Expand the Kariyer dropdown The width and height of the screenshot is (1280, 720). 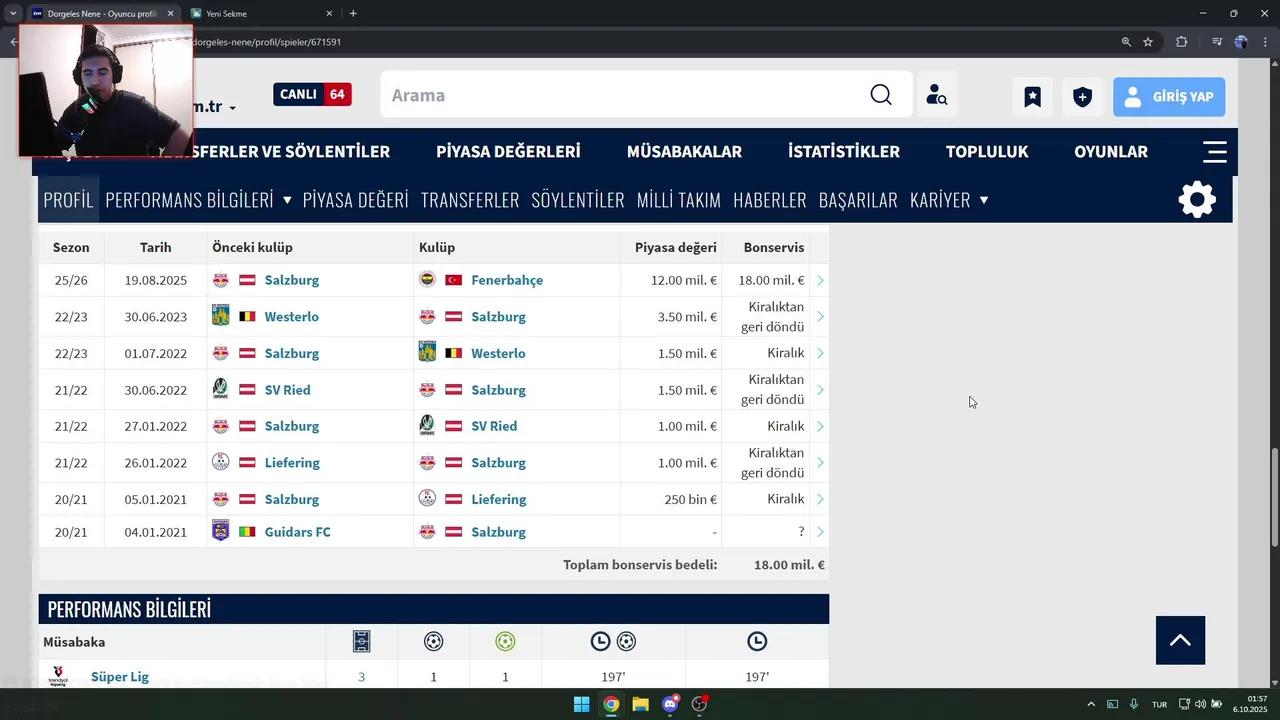[x=984, y=200]
